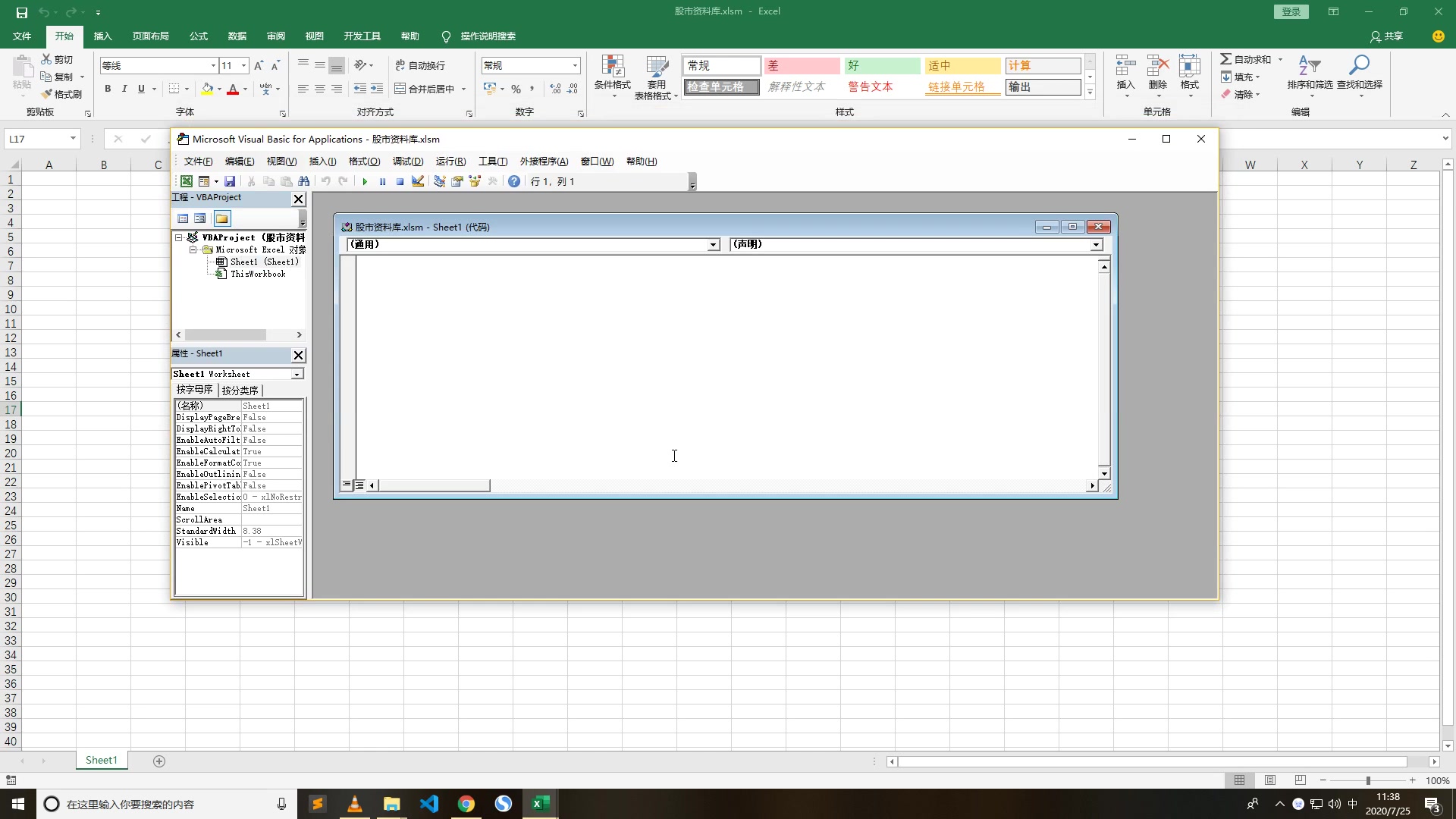Open VBA 运行(R) Run menu
The height and width of the screenshot is (819, 1456).
(450, 162)
